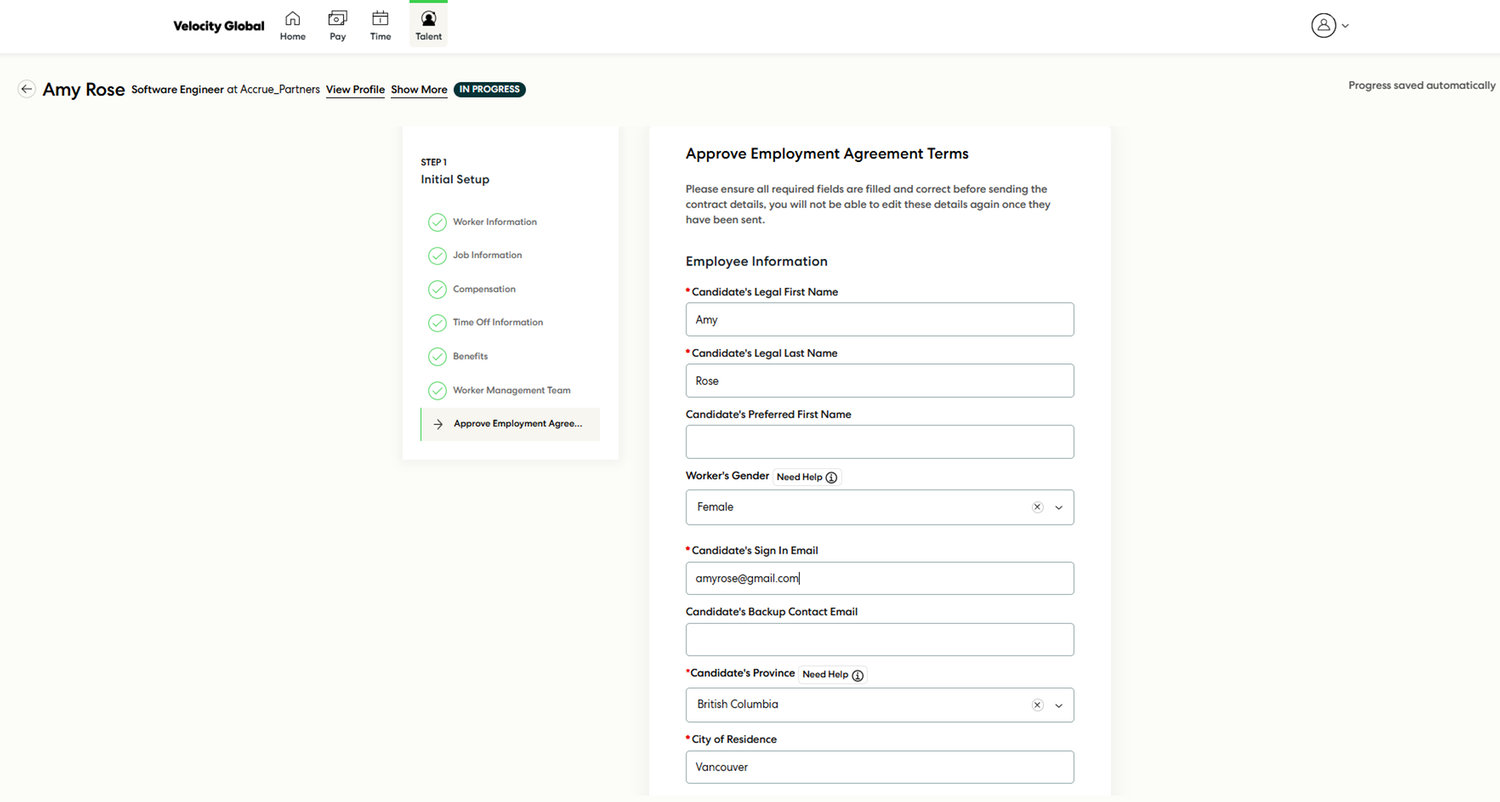Screen dimensions: 1500x802
Task: Open the user account avatar icon
Action: pos(1321,25)
